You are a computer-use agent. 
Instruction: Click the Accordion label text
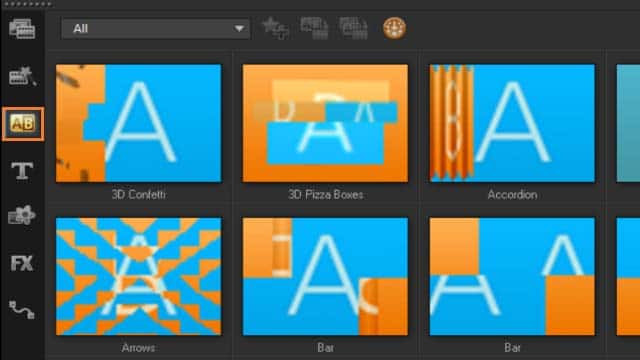512,195
